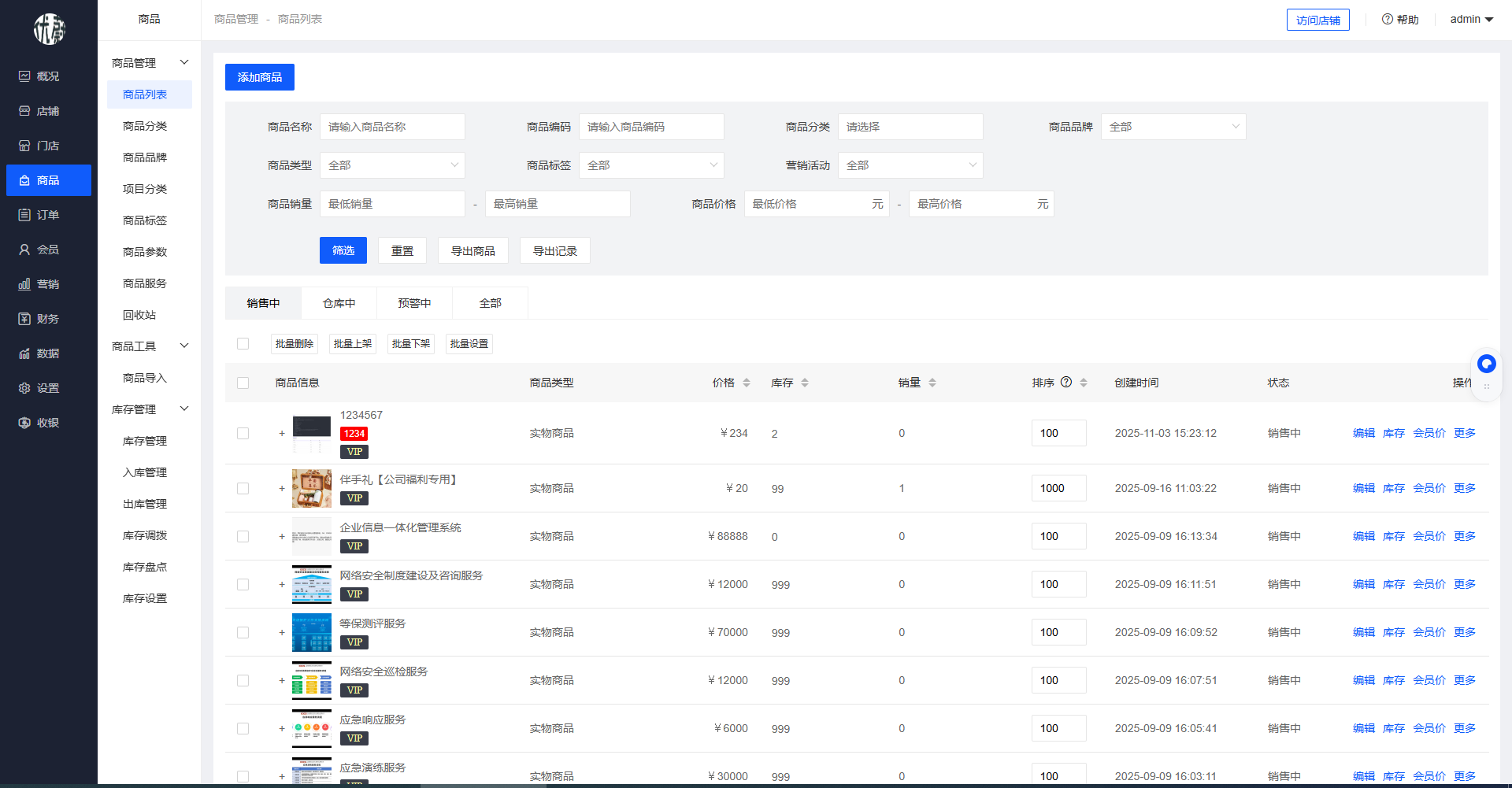
Task: Click 编辑 link for 伴手礼 product
Action: point(1363,488)
